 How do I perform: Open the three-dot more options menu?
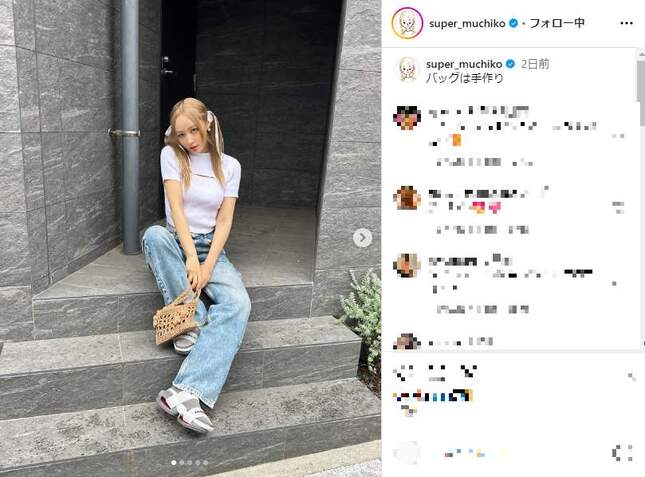(x=626, y=23)
